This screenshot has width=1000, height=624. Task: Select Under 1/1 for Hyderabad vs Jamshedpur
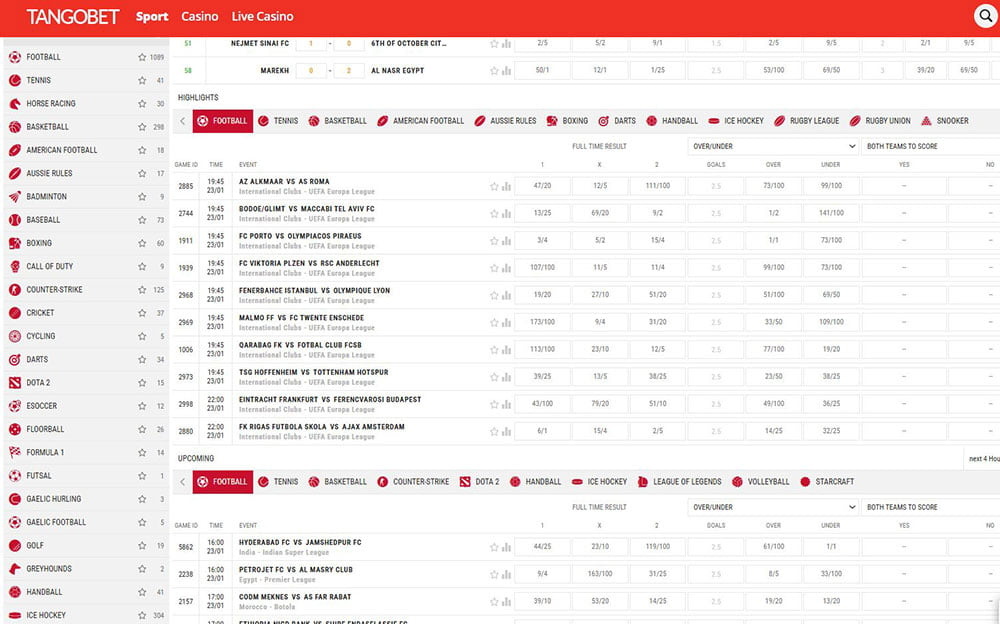[831, 546]
